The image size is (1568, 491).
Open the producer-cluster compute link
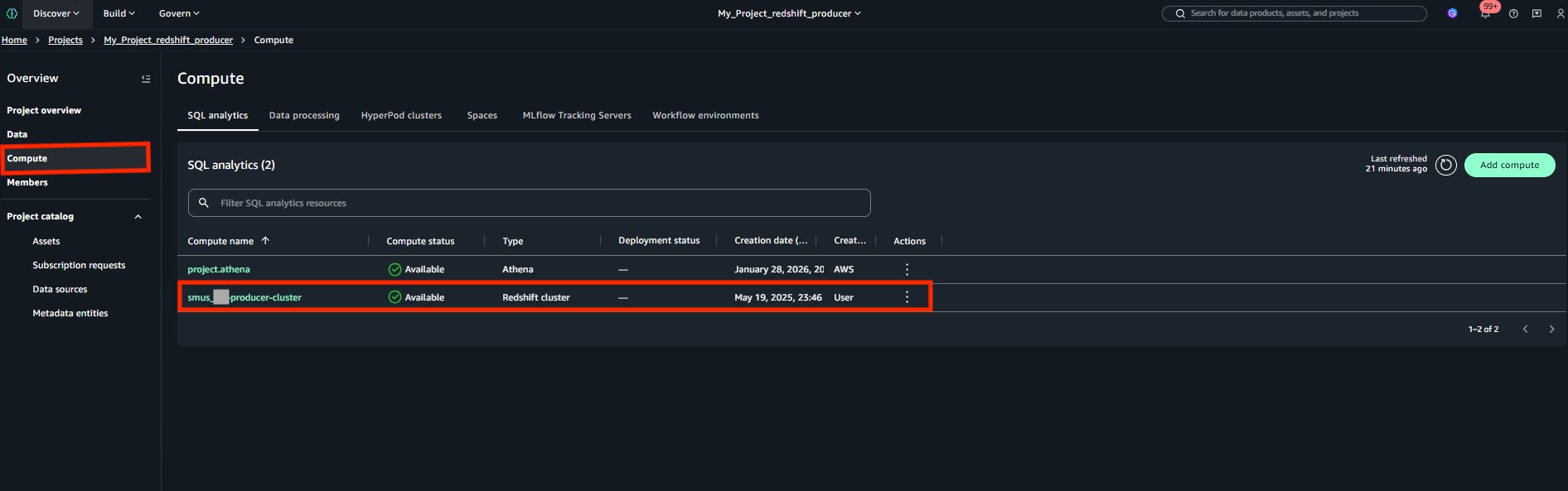coord(244,297)
